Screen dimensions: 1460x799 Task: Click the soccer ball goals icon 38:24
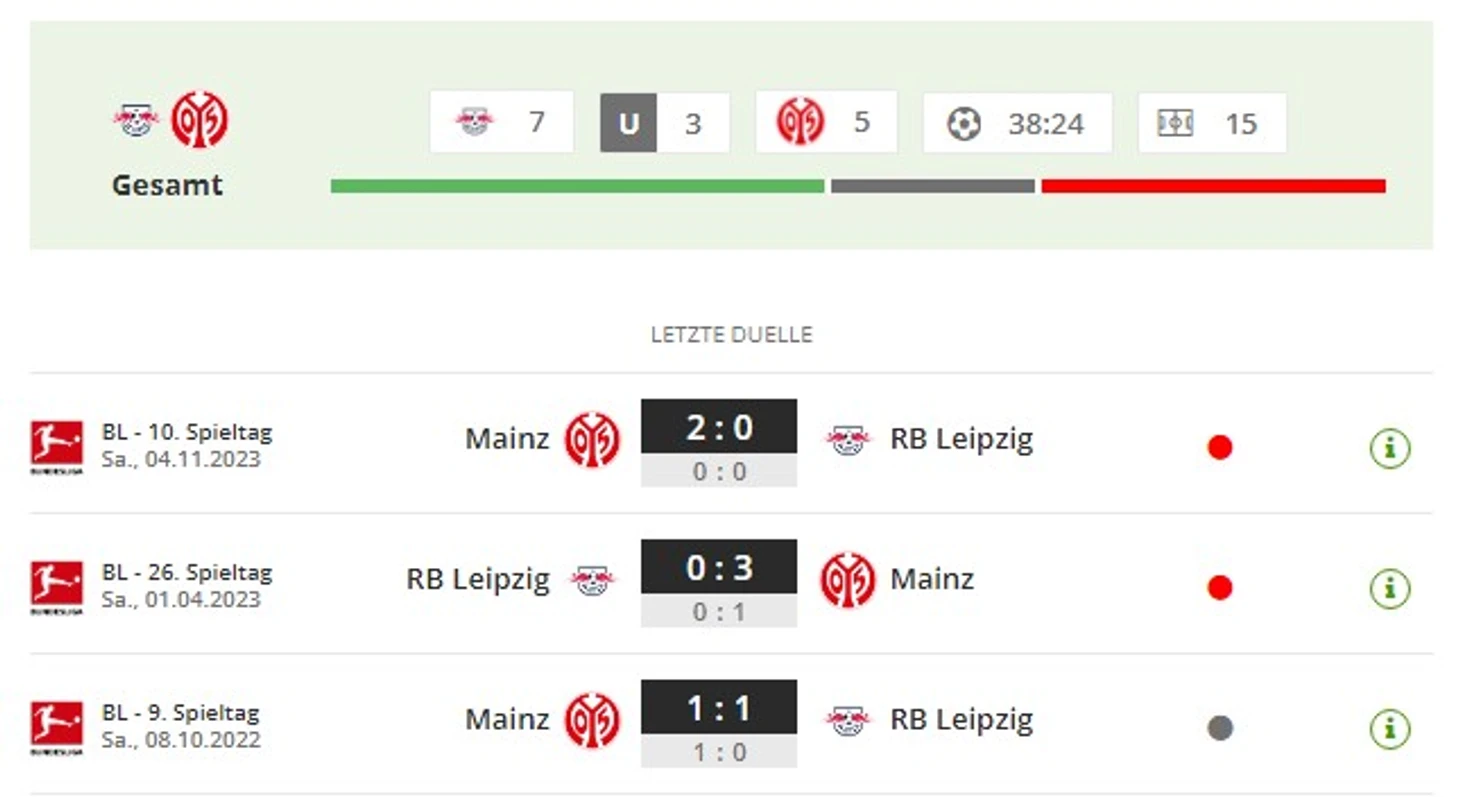(964, 124)
